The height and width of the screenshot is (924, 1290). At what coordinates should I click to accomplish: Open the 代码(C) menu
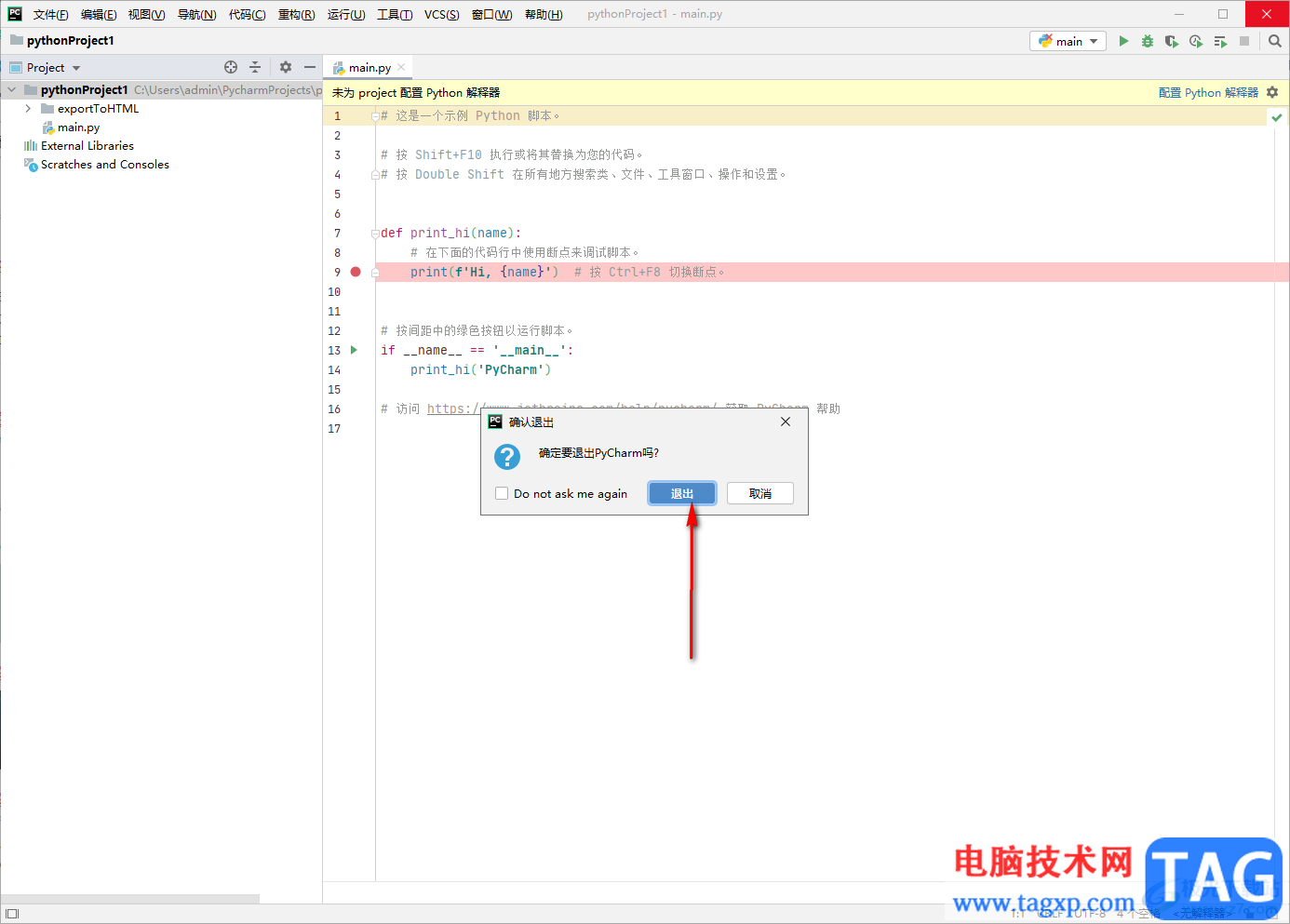click(247, 14)
